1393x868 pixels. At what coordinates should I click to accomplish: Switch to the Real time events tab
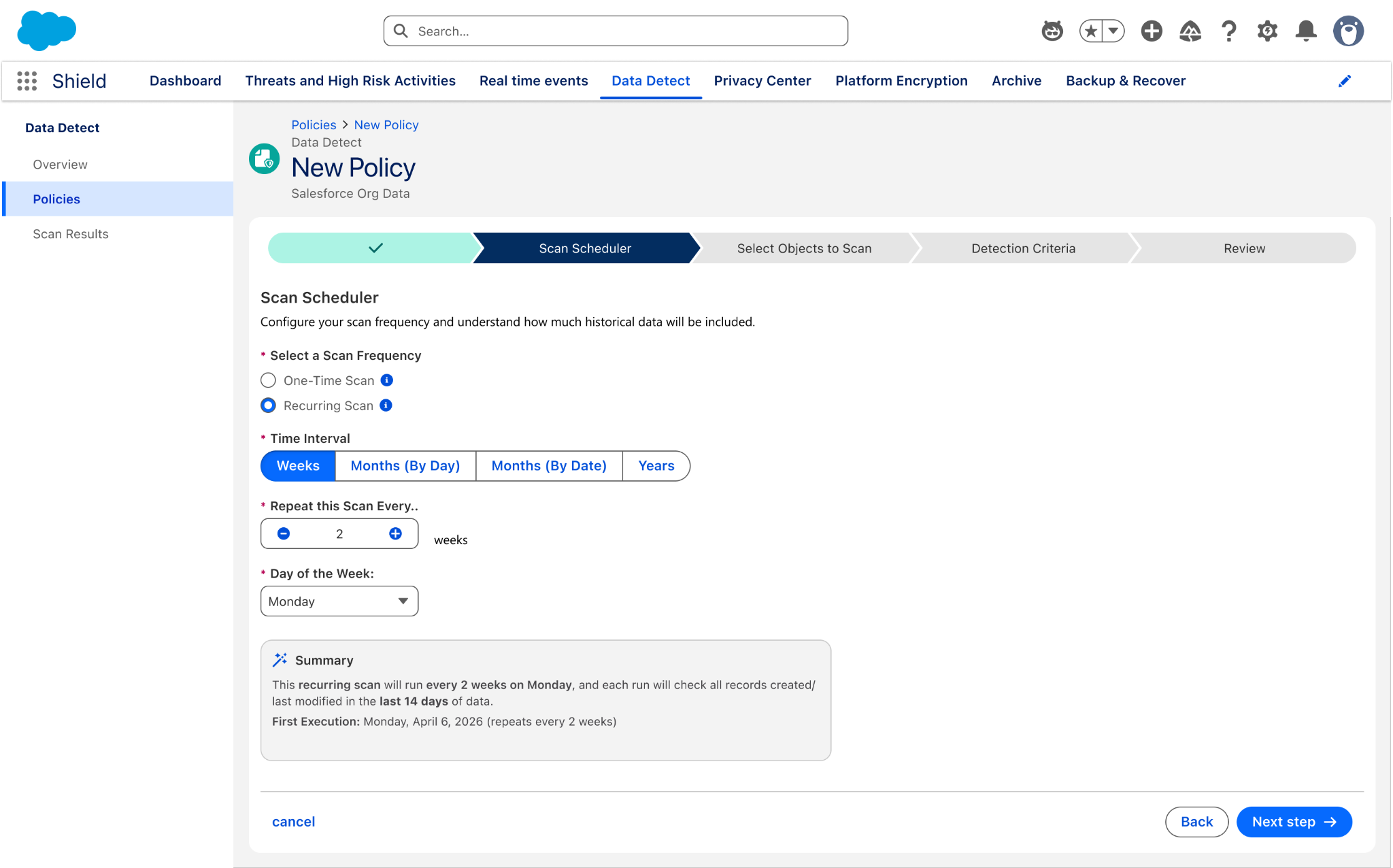click(x=534, y=81)
